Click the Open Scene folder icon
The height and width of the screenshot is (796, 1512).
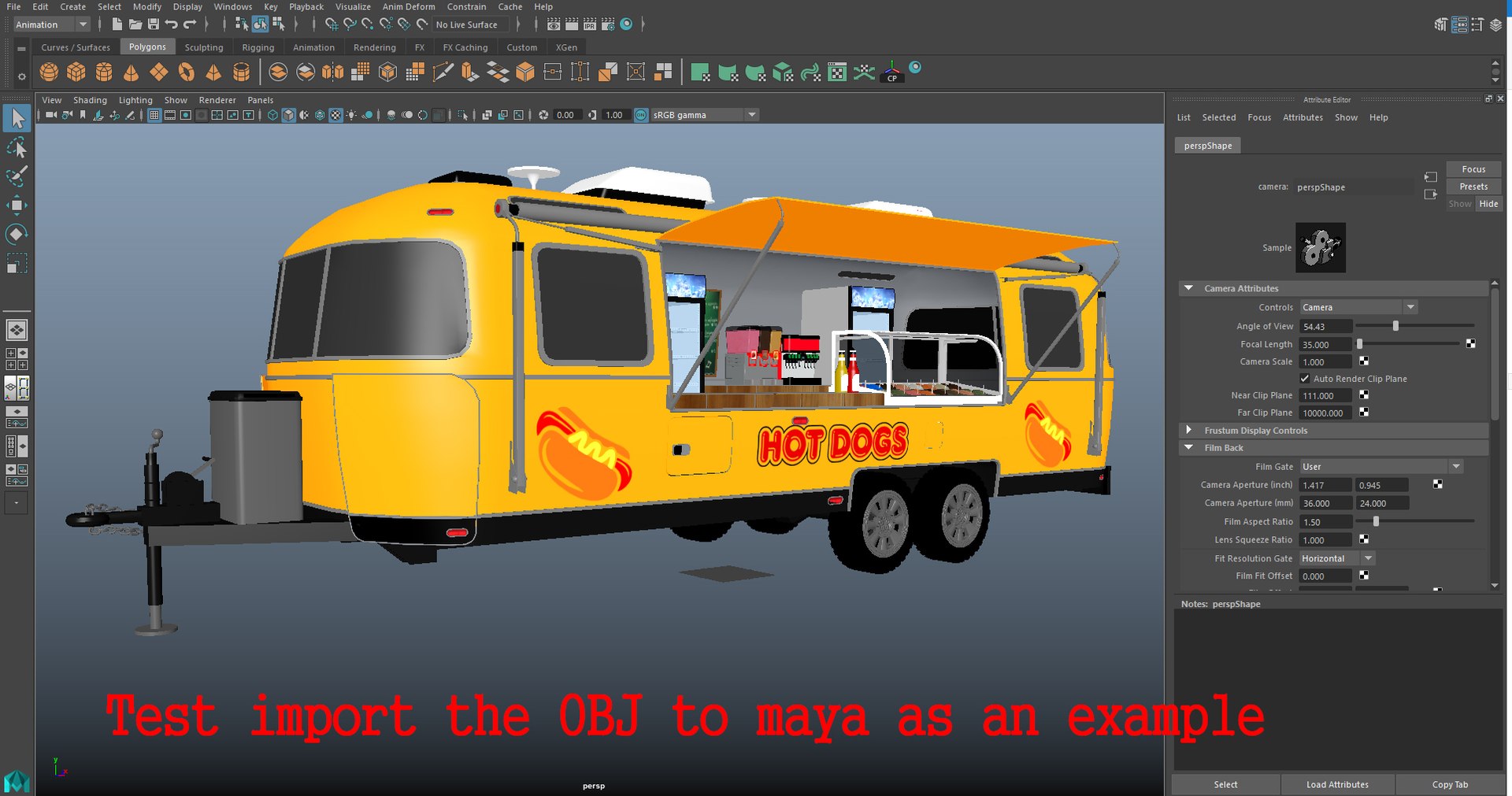[135, 24]
